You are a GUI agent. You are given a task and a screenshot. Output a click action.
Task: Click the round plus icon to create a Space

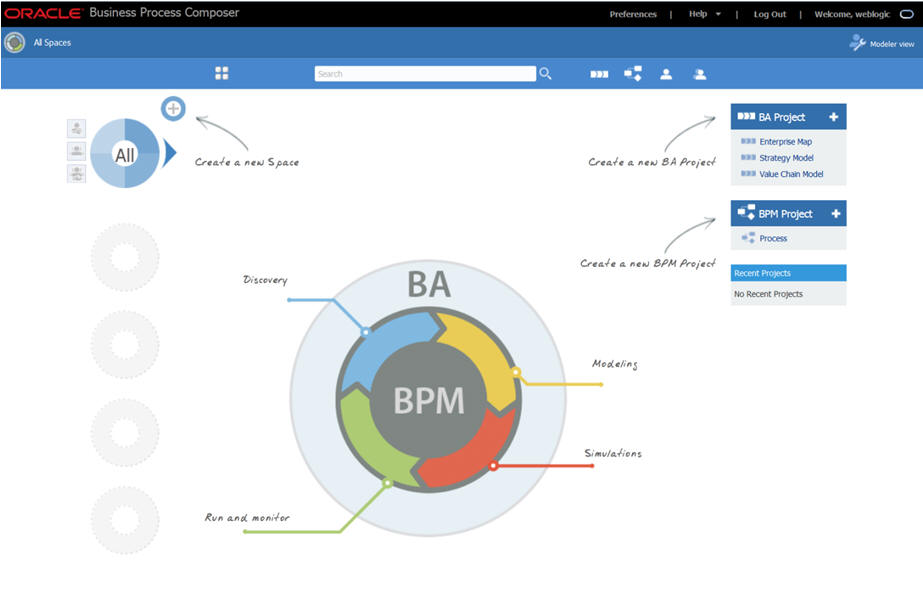173,108
